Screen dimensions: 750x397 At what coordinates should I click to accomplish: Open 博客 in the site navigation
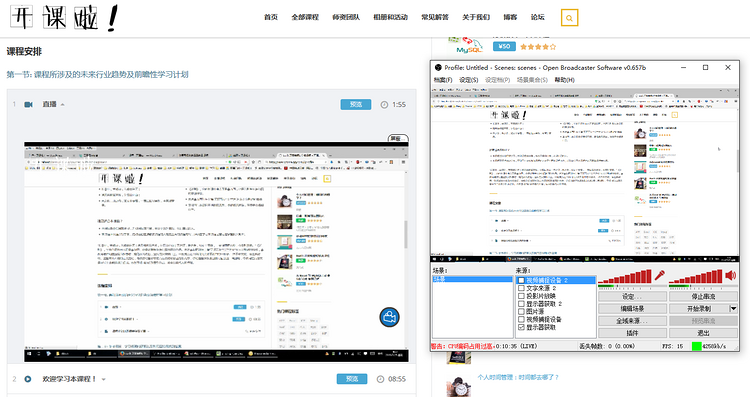[x=510, y=17]
